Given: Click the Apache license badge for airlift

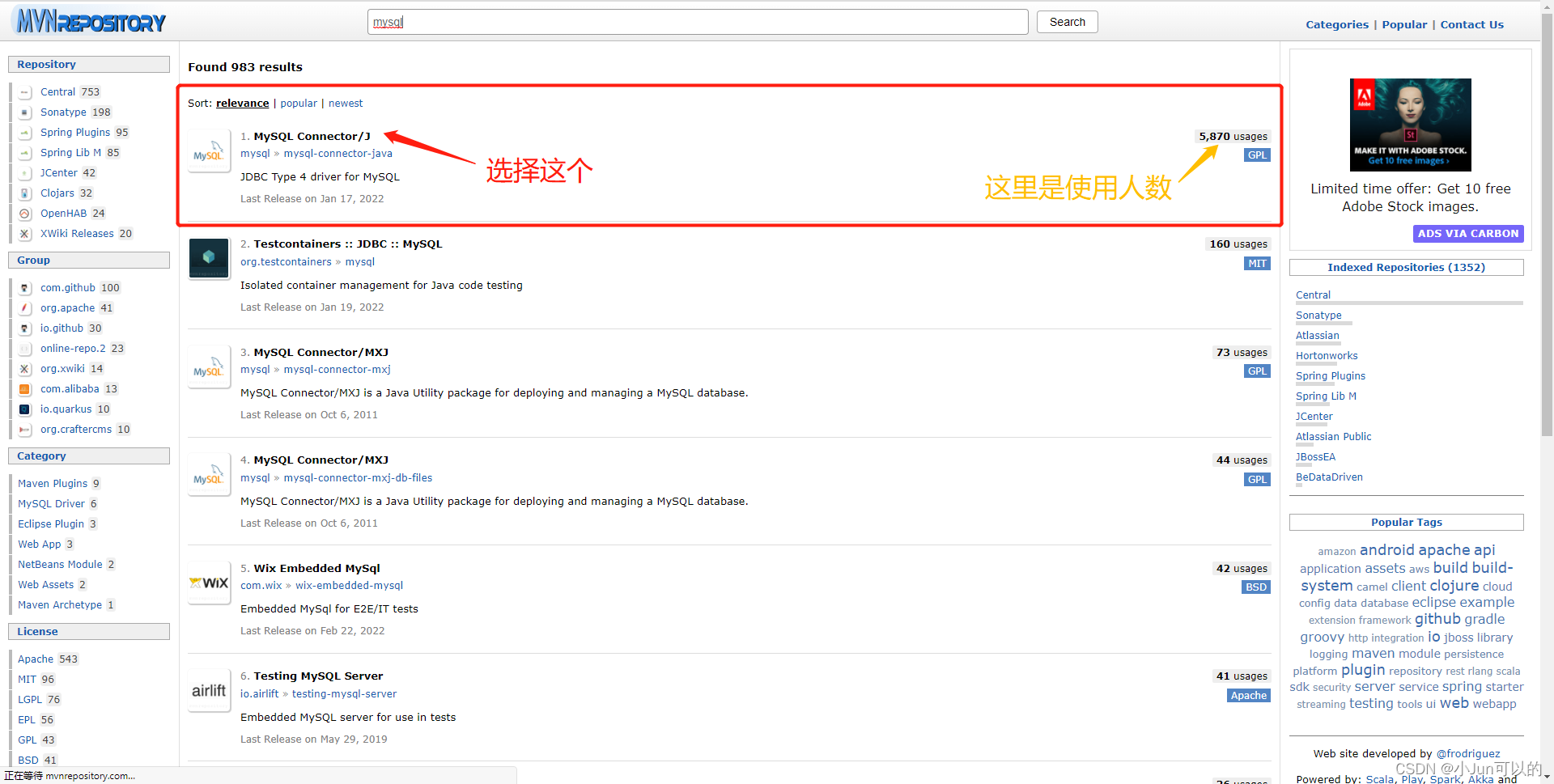Looking at the screenshot, I should click(1249, 696).
